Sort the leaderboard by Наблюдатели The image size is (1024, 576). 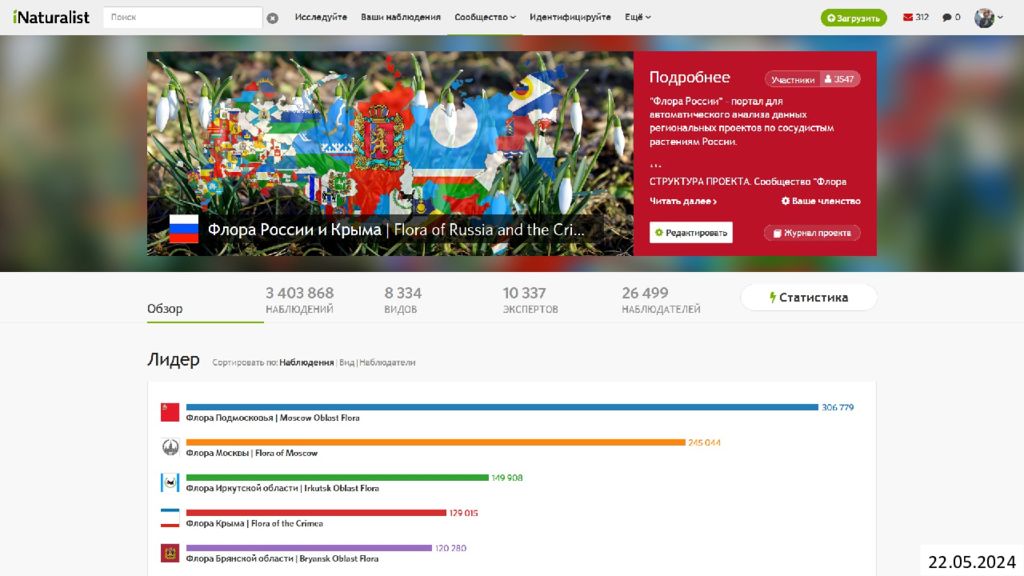387,362
